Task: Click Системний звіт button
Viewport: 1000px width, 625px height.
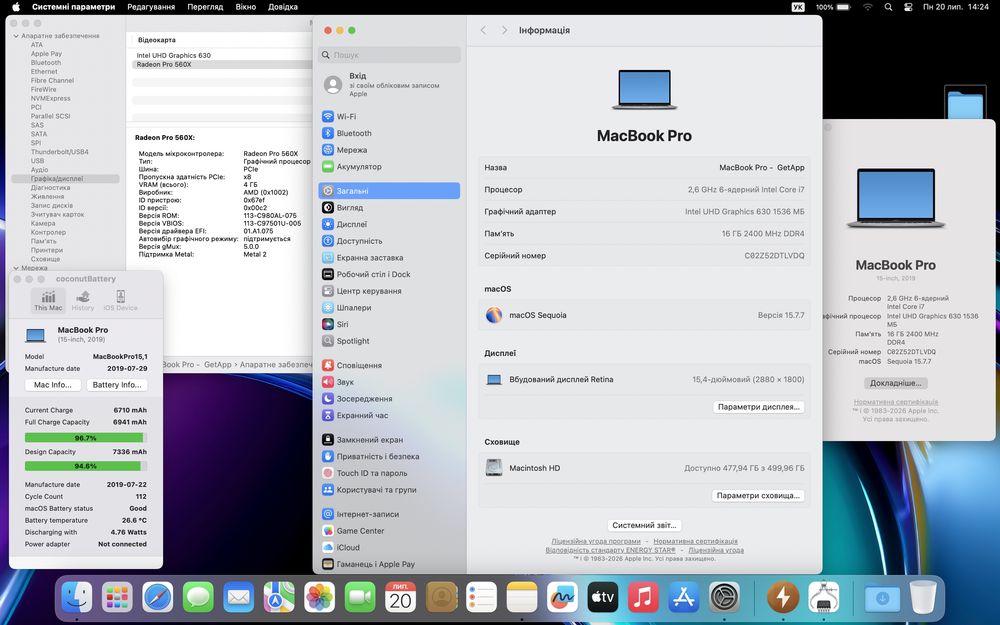Action: (x=644, y=526)
